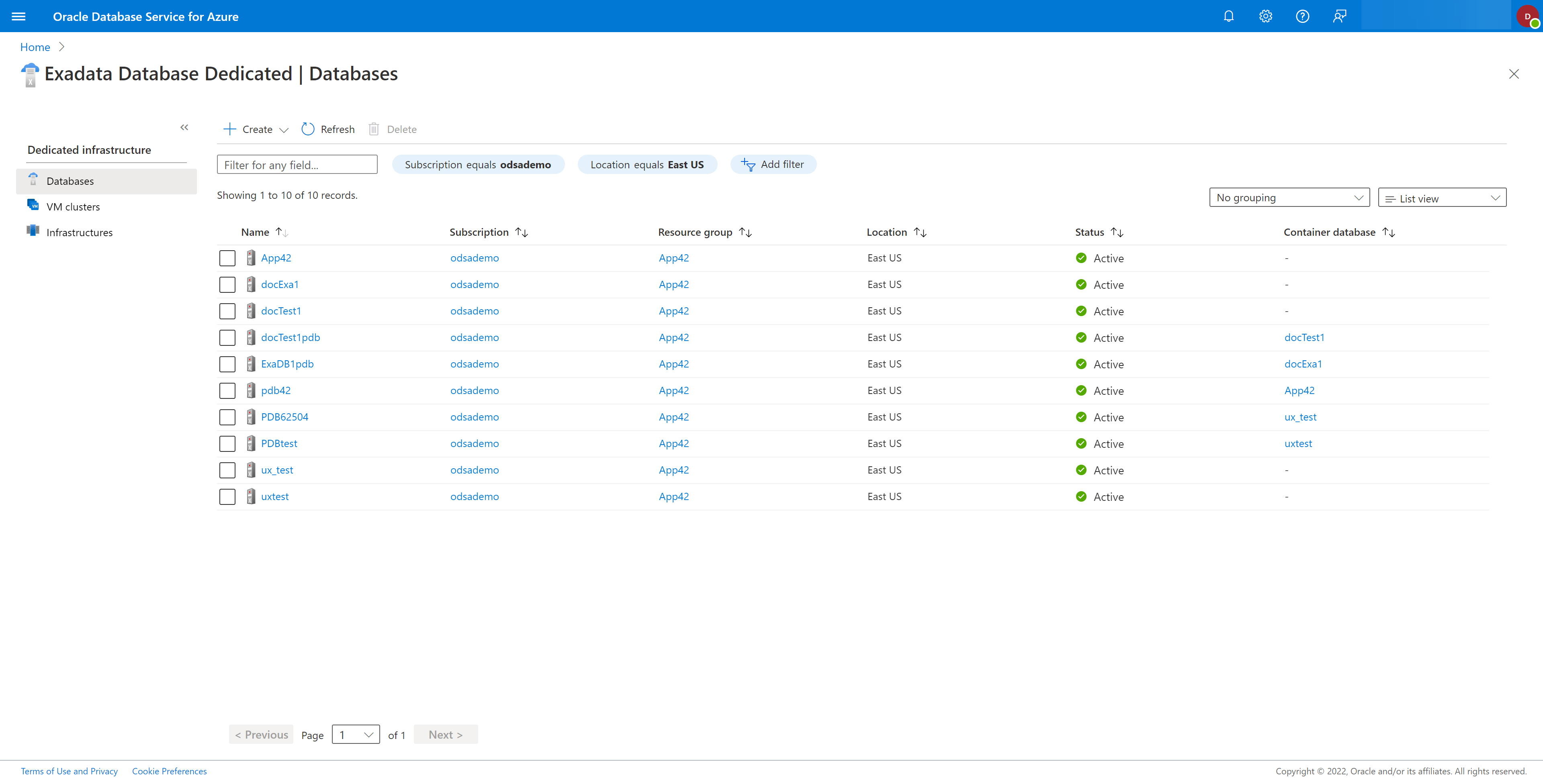Select the PDBtest row checkbox
This screenshot has width=1543, height=784.
tap(227, 444)
